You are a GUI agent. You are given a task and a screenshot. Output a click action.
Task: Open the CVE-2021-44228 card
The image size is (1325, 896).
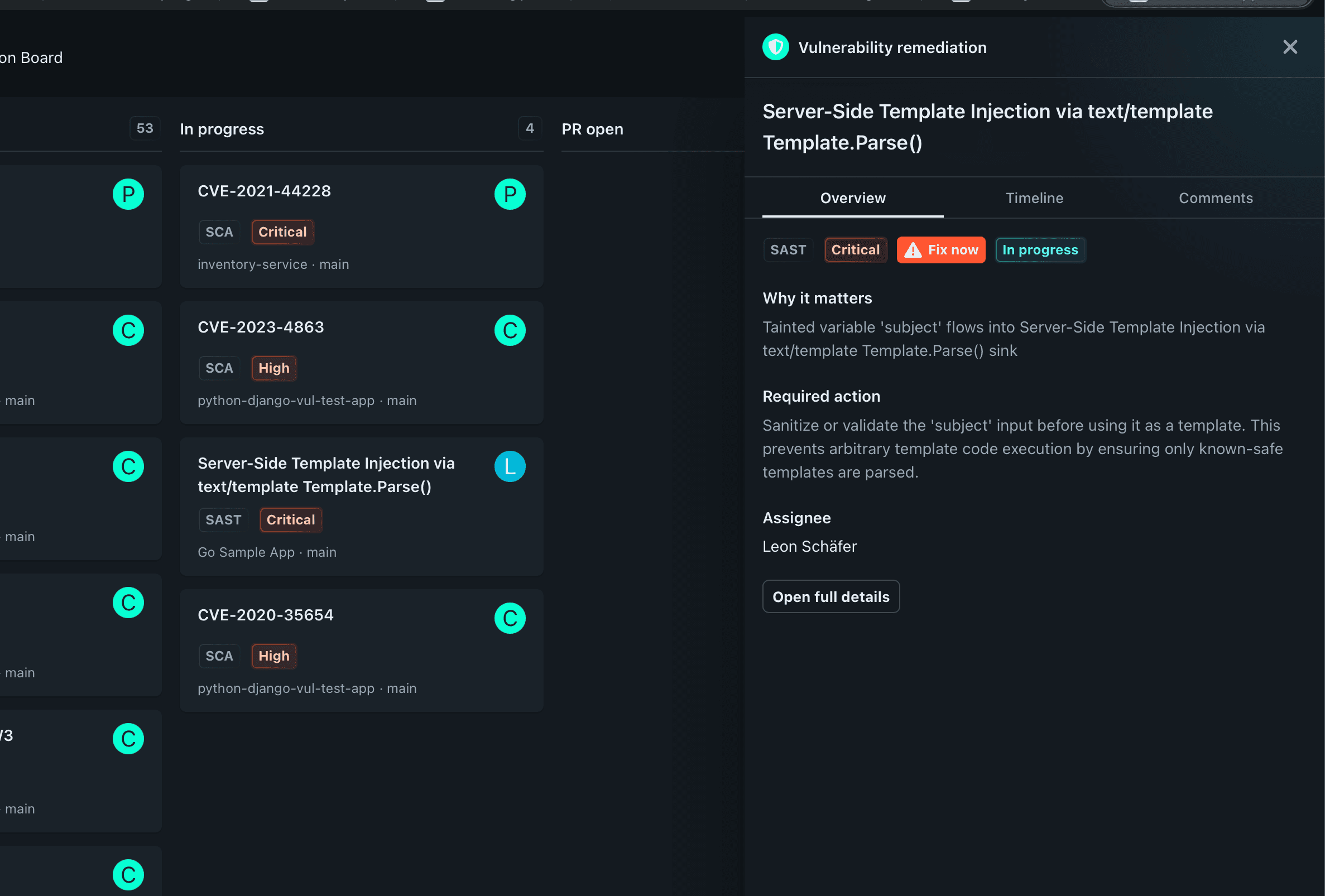(x=362, y=227)
